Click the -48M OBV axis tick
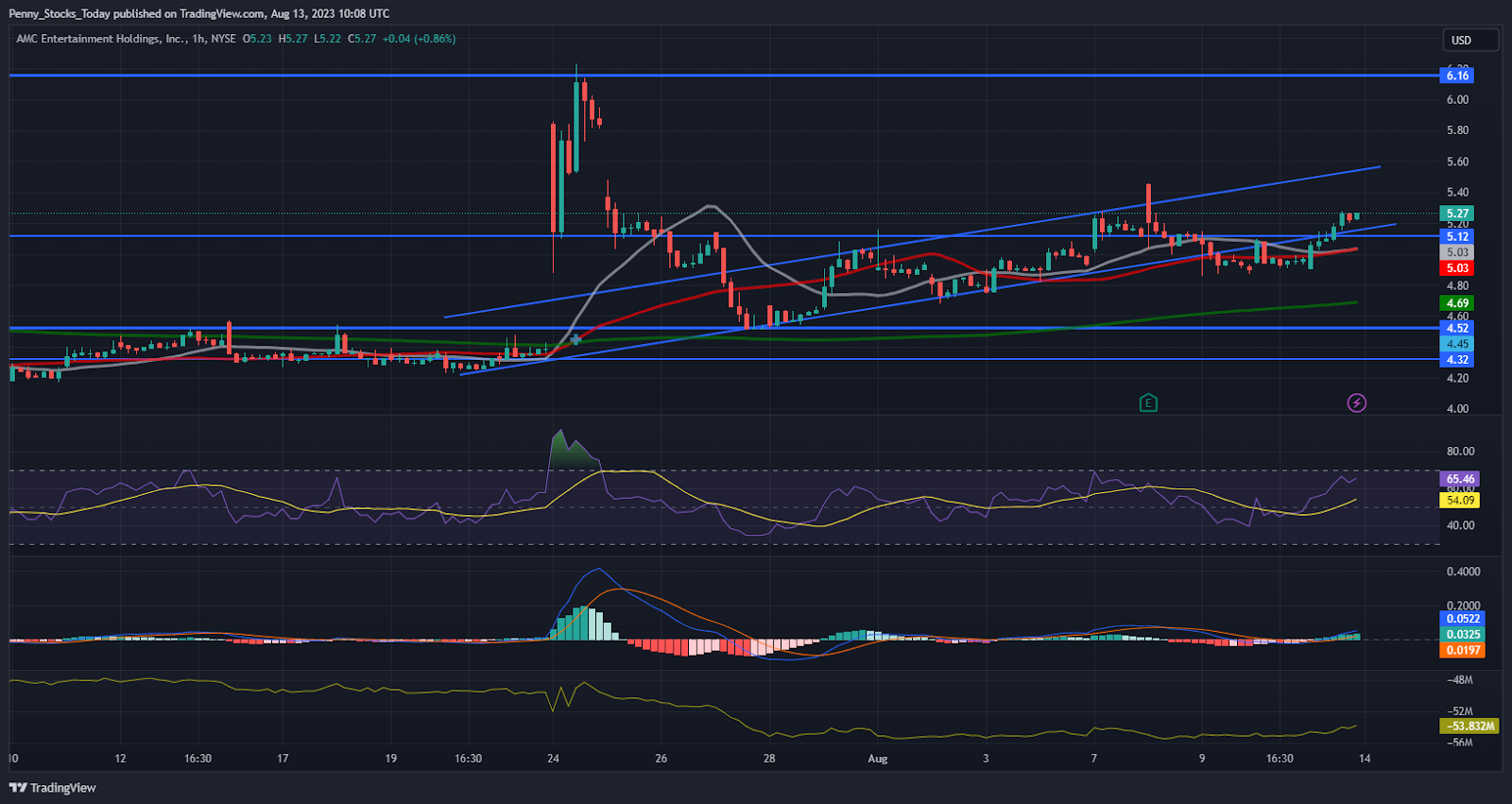Image resolution: width=1512 pixels, height=804 pixels. pos(1460,680)
